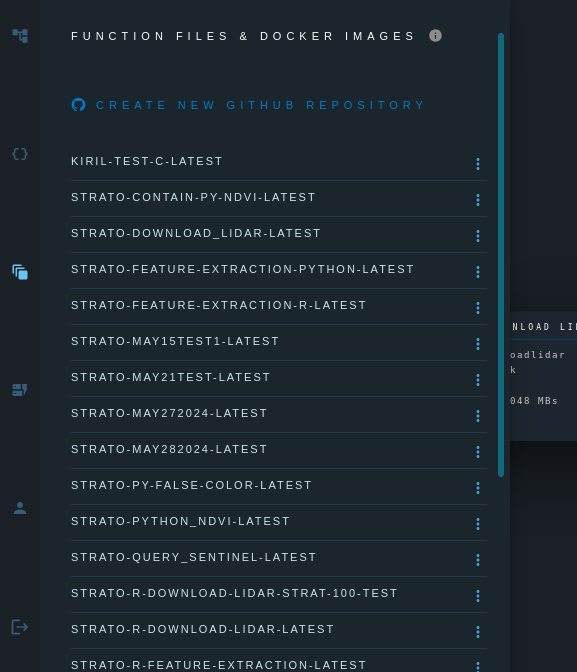577x672 pixels.
Task: Open options menu for STRATO-PY-FALSE-COLOR-LATEST
Action: [478, 488]
